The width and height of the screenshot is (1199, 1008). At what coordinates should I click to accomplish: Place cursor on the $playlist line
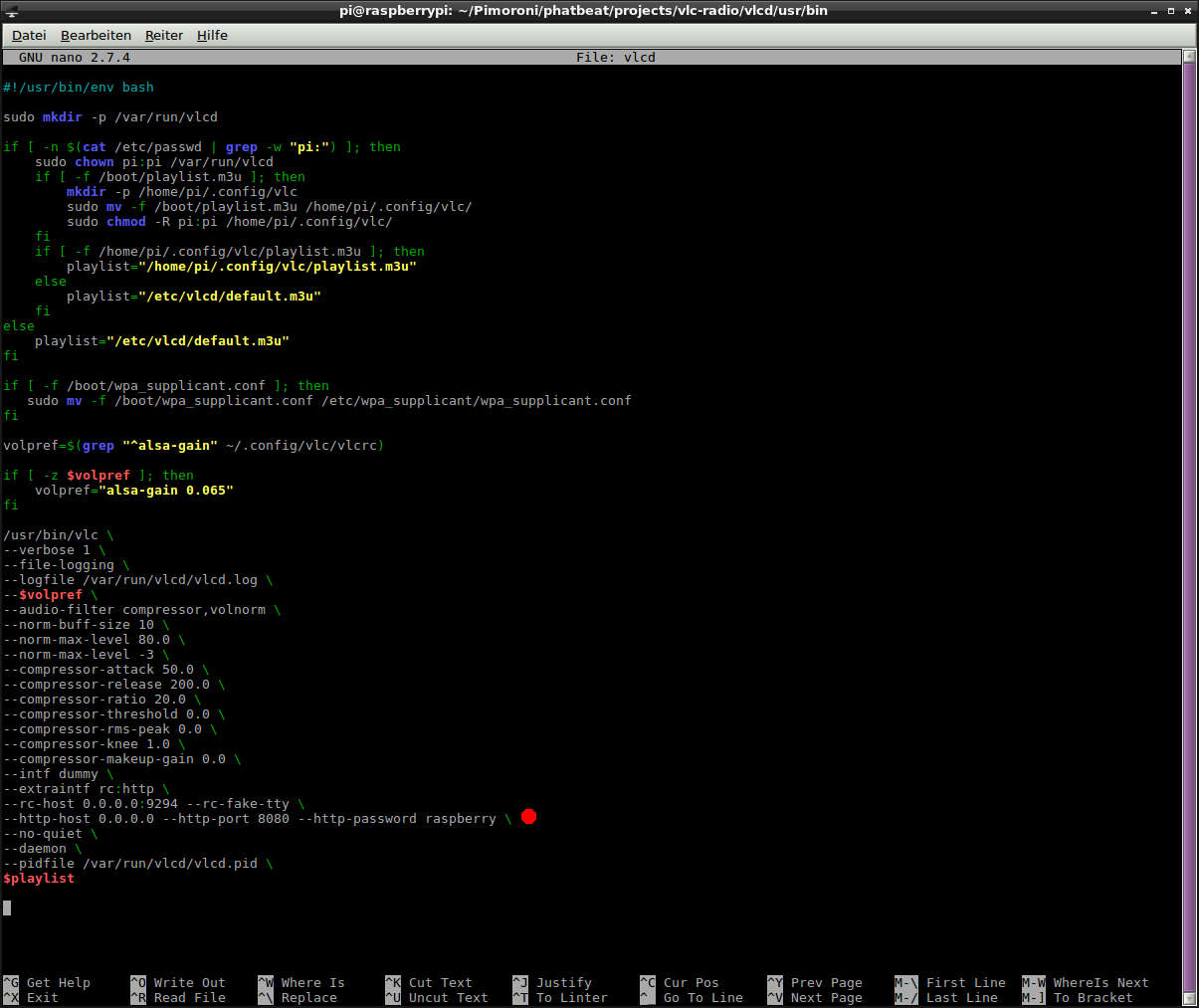pos(39,879)
